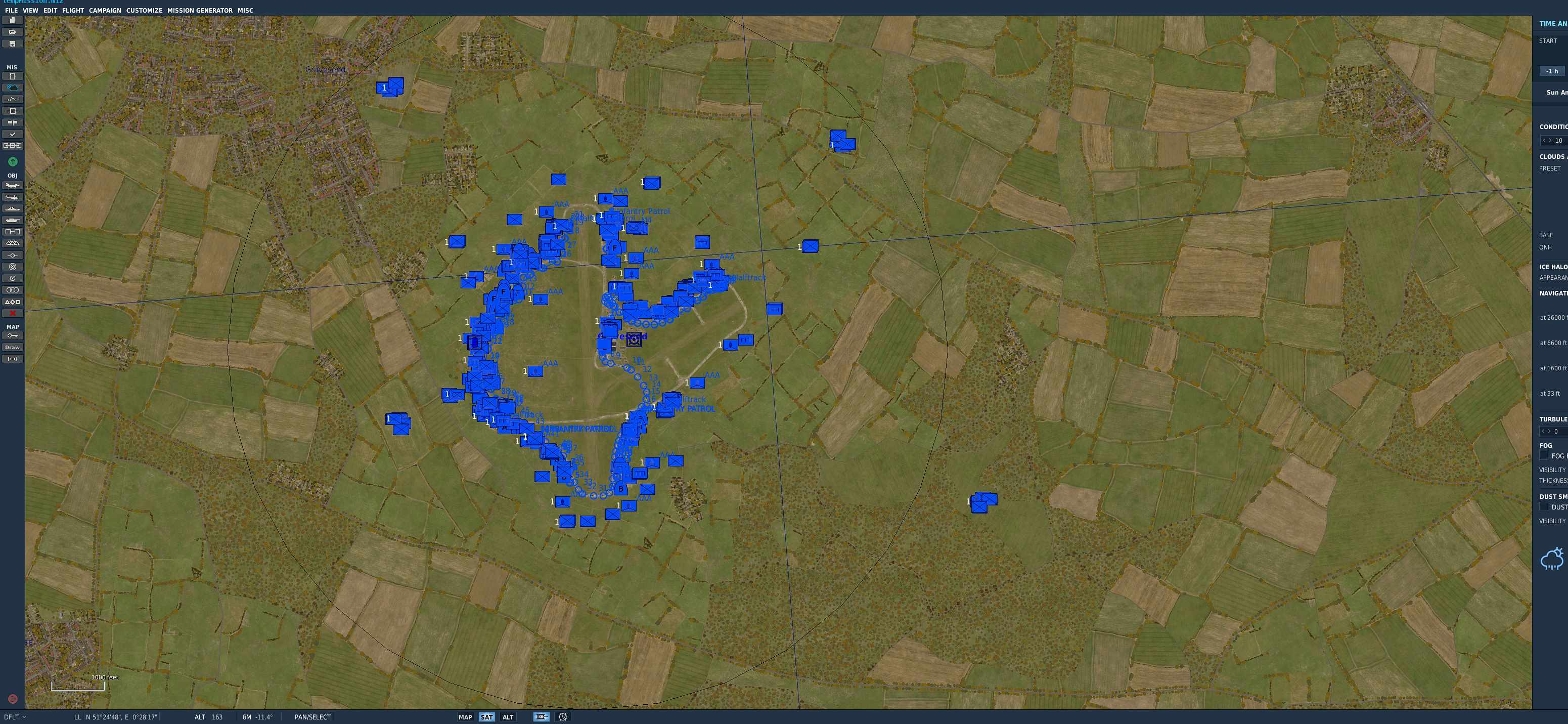Open the DFLT dropdown at bottom left

click(12, 717)
